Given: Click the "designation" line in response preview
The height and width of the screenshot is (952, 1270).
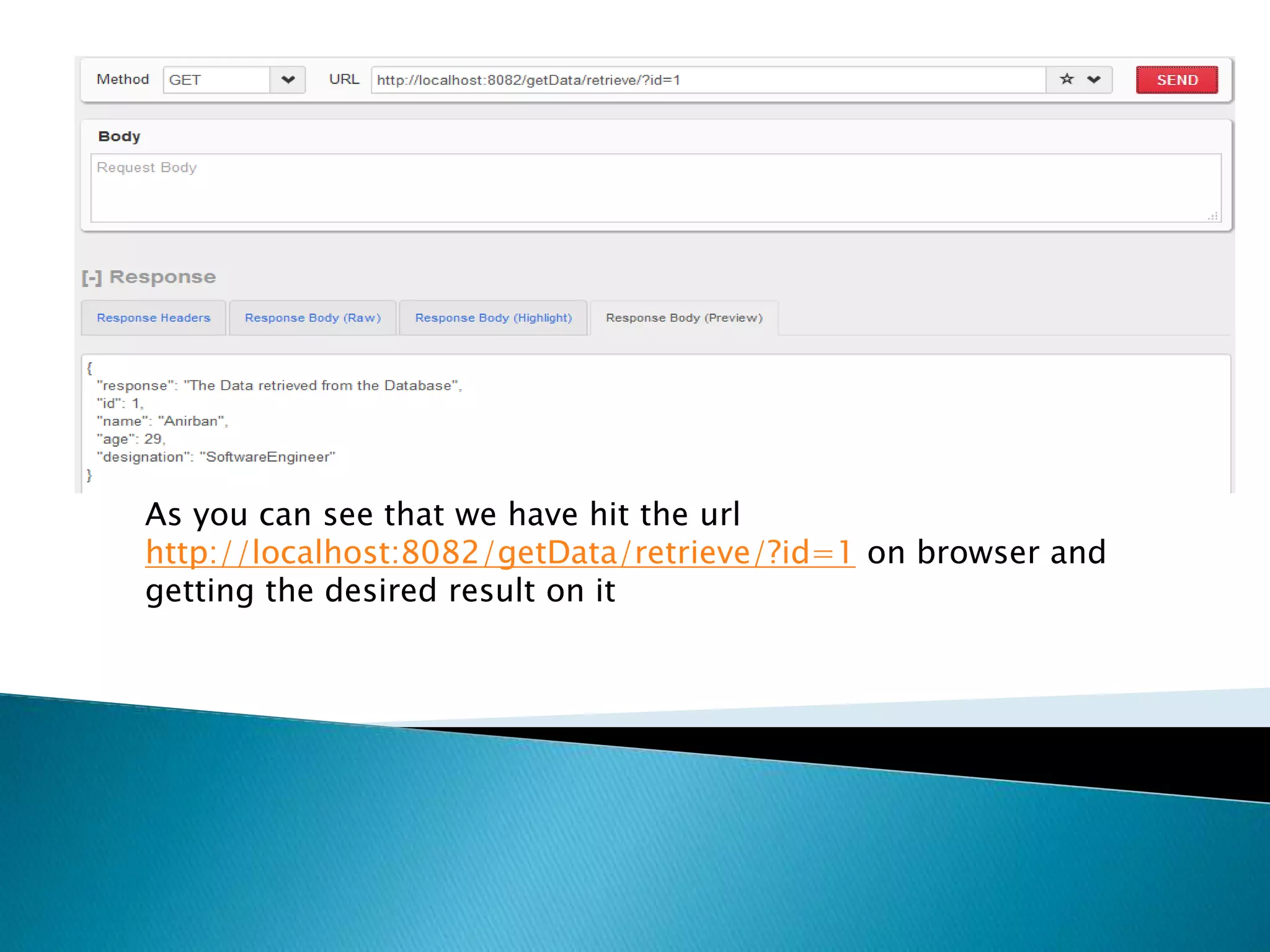Looking at the screenshot, I should (216, 457).
